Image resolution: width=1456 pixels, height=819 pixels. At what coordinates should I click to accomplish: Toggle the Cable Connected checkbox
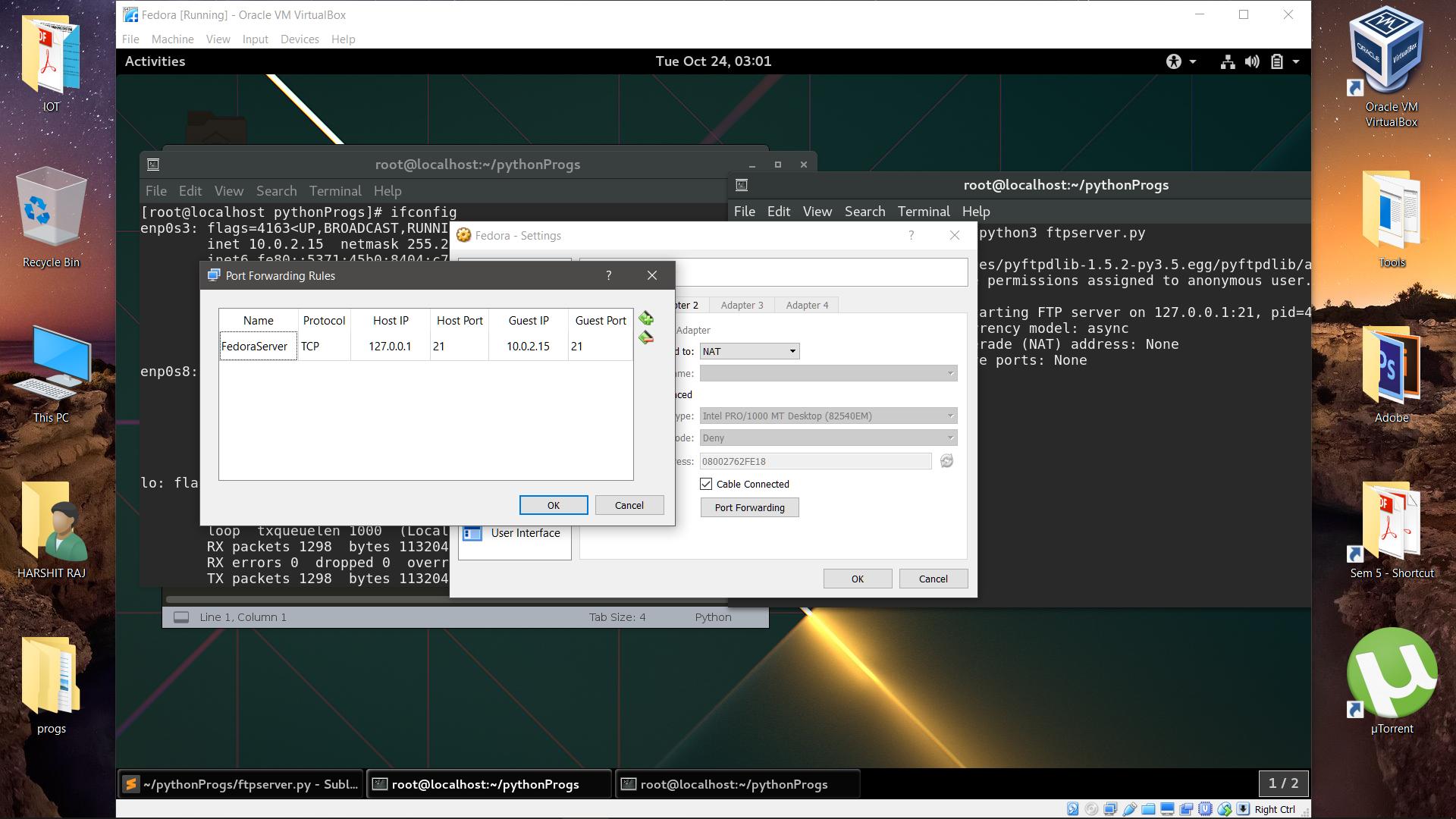706,484
